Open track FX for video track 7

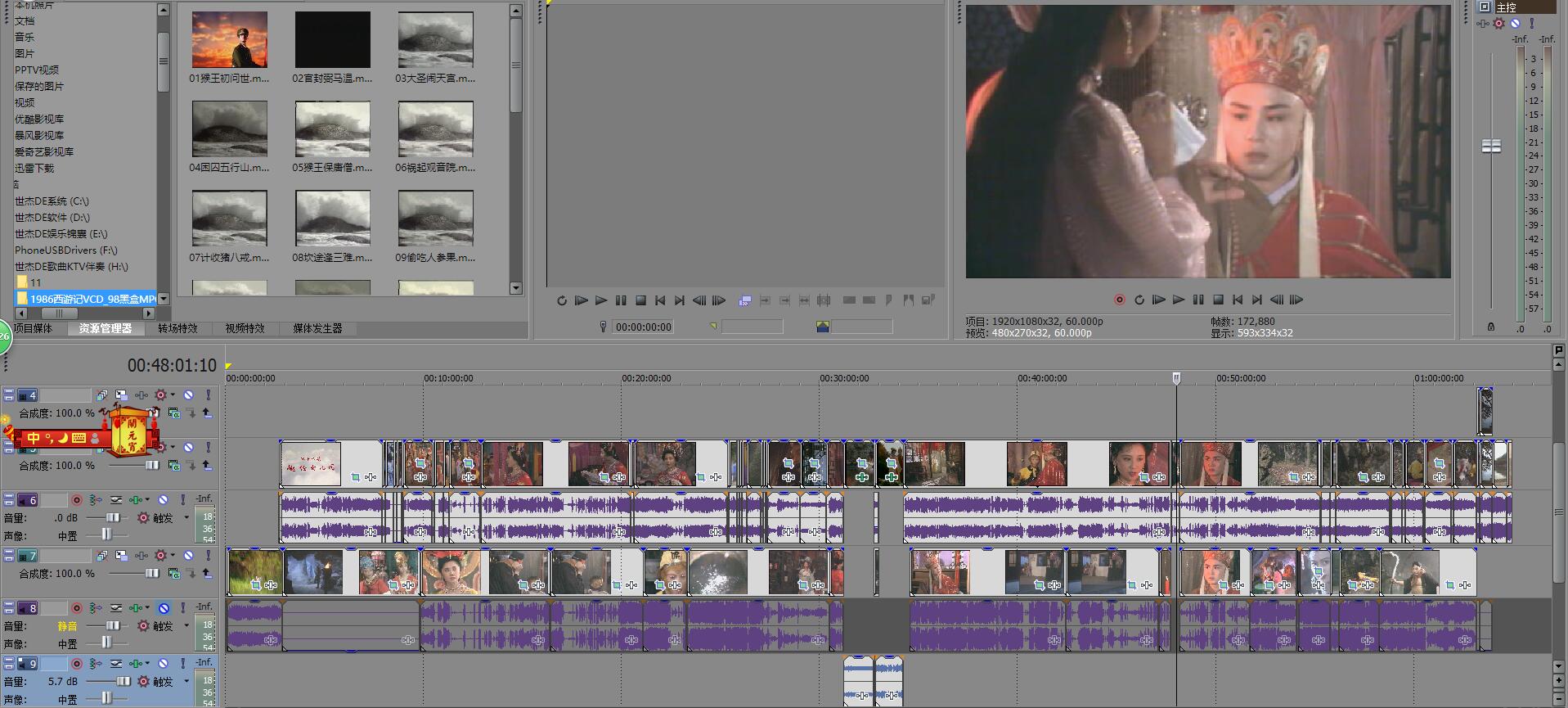141,556
